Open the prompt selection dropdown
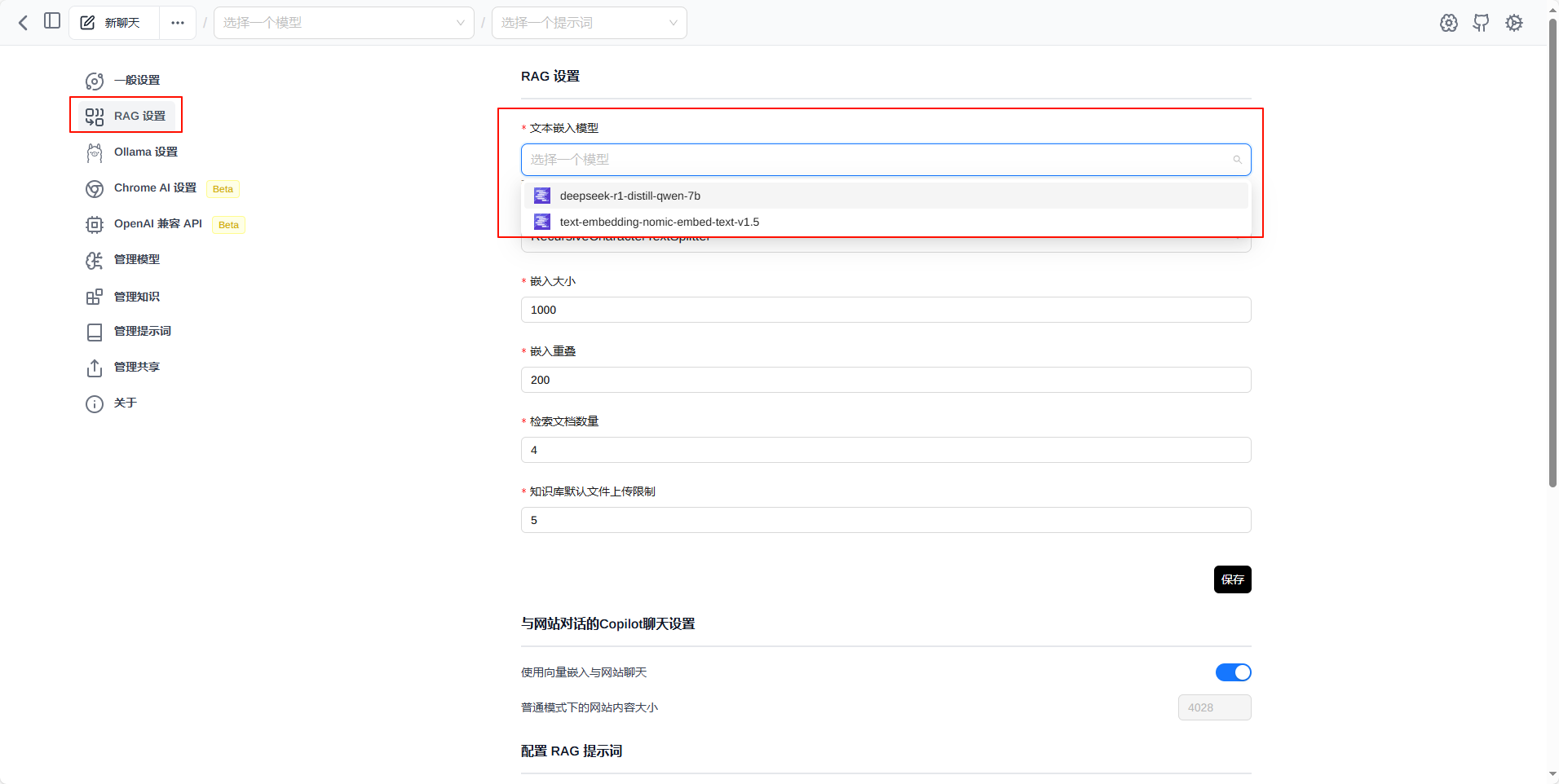Image resolution: width=1559 pixels, height=784 pixels. point(589,23)
